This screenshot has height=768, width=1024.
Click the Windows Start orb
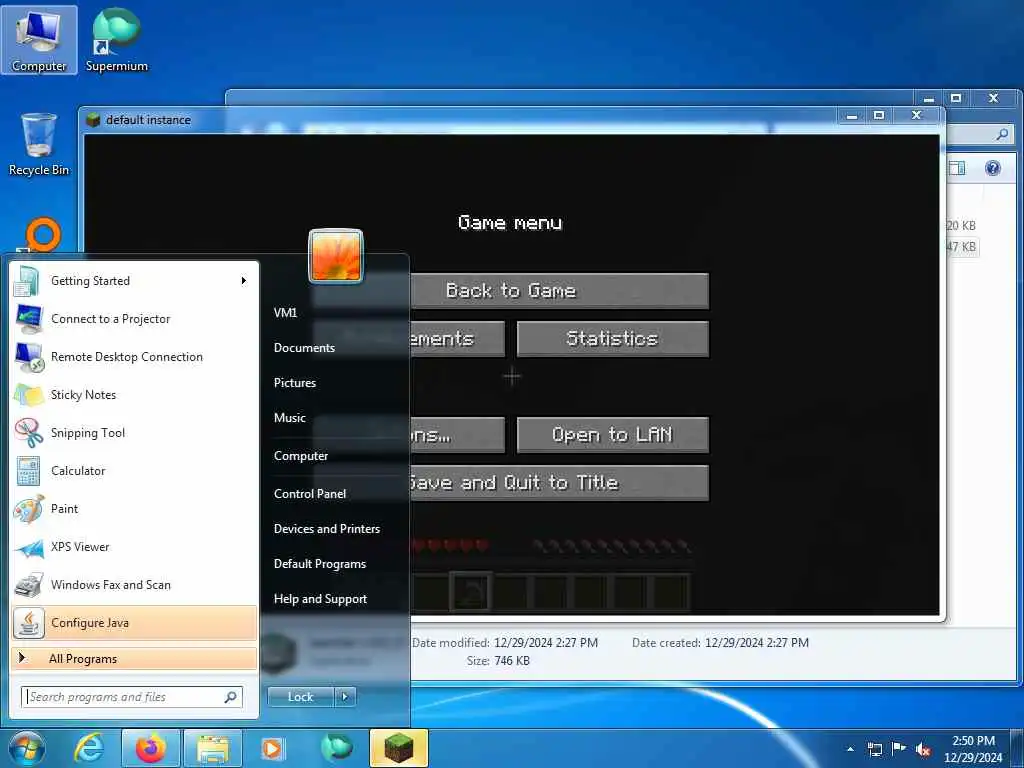point(26,749)
